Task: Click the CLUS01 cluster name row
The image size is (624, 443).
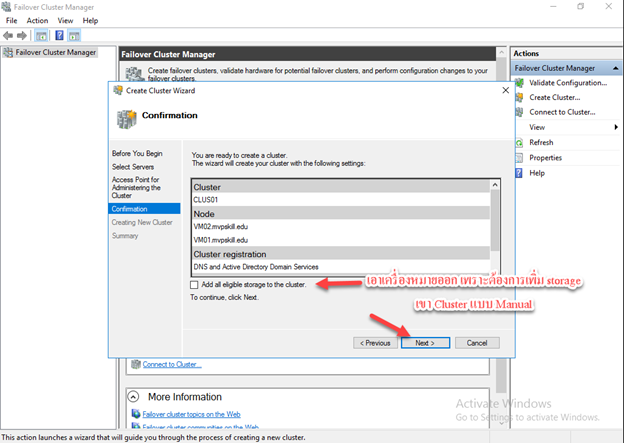Action: (341, 200)
